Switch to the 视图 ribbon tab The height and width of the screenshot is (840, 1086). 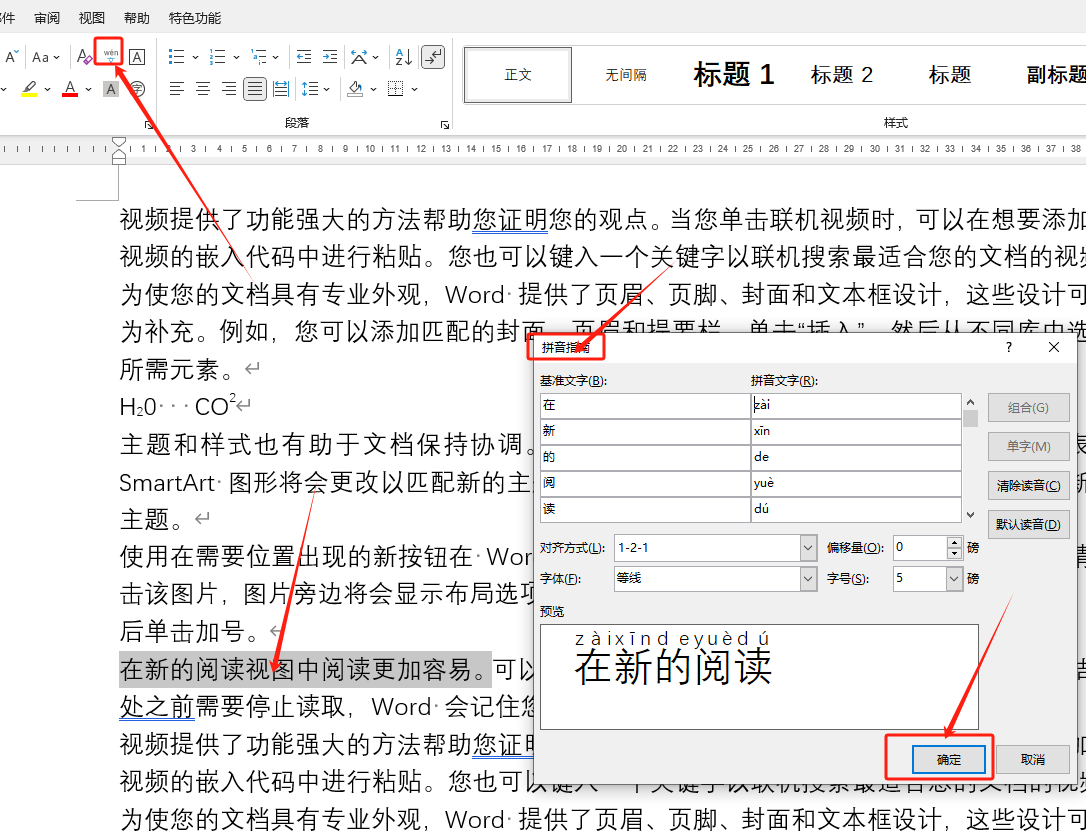tap(93, 17)
